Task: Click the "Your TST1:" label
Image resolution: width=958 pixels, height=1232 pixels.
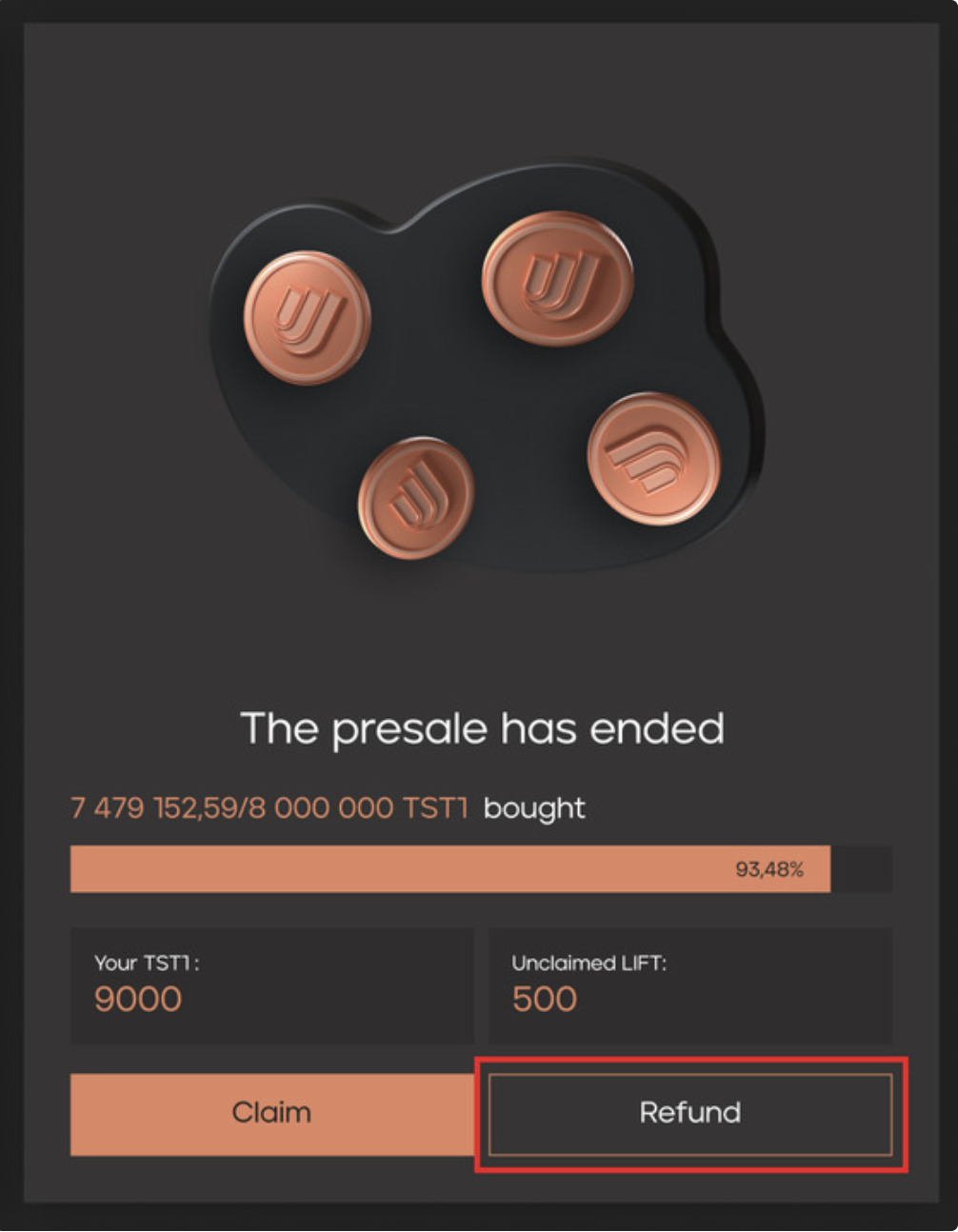Action: (147, 963)
